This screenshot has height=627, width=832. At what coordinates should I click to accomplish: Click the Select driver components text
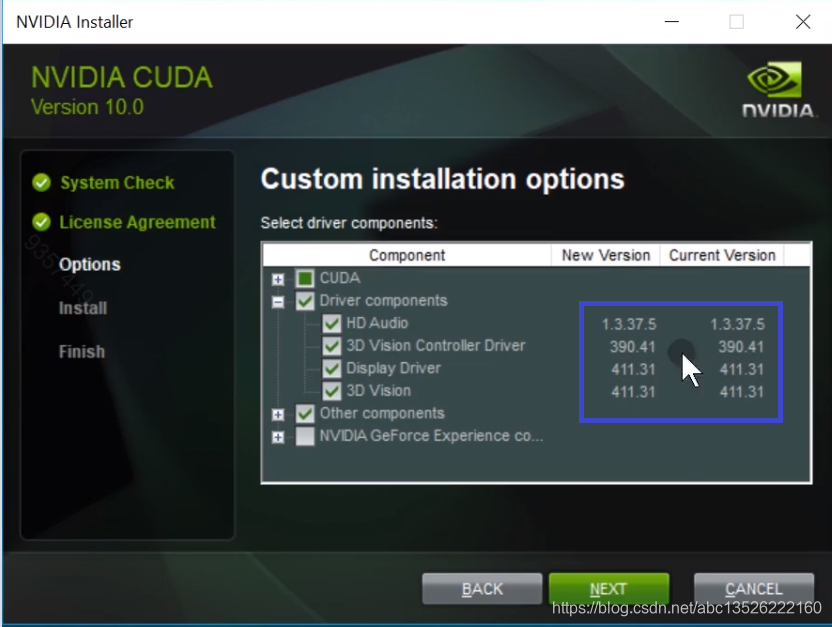(x=349, y=223)
